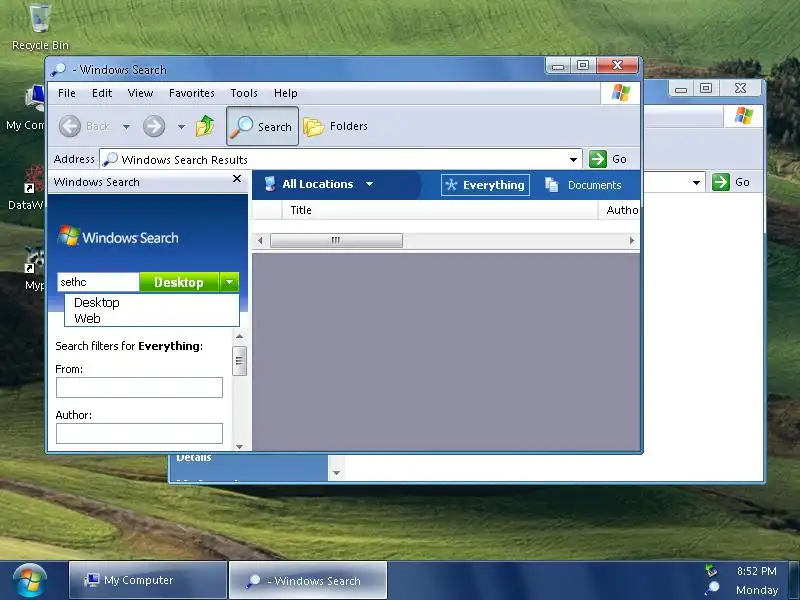The height and width of the screenshot is (600, 800).
Task: Choose Desktop from the scope list
Action: (96, 303)
